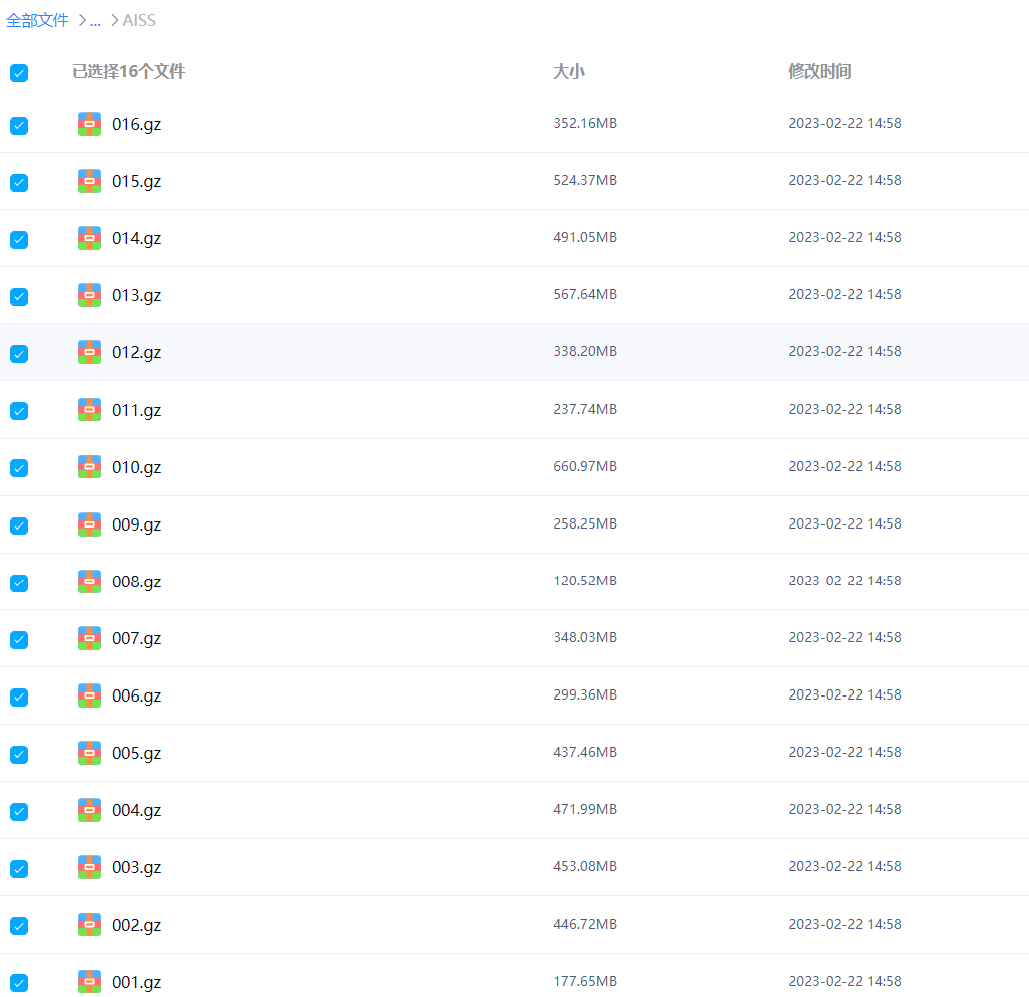Go to 全部文件 in the breadcrumb
The image size is (1029, 997).
pyautogui.click(x=37, y=20)
